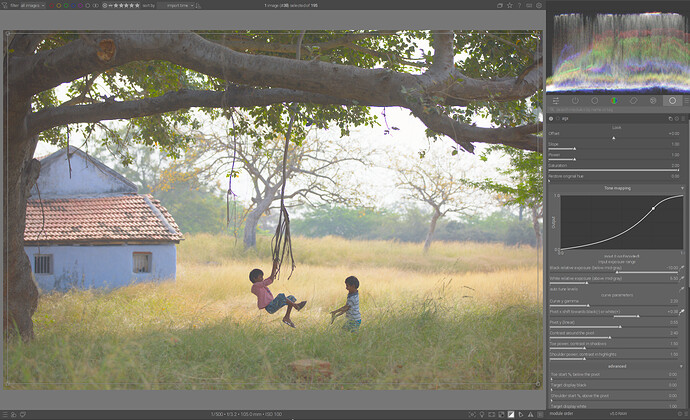This screenshot has width=690, height=420.
Task: Click the green color label filter circle
Action: point(66,5)
